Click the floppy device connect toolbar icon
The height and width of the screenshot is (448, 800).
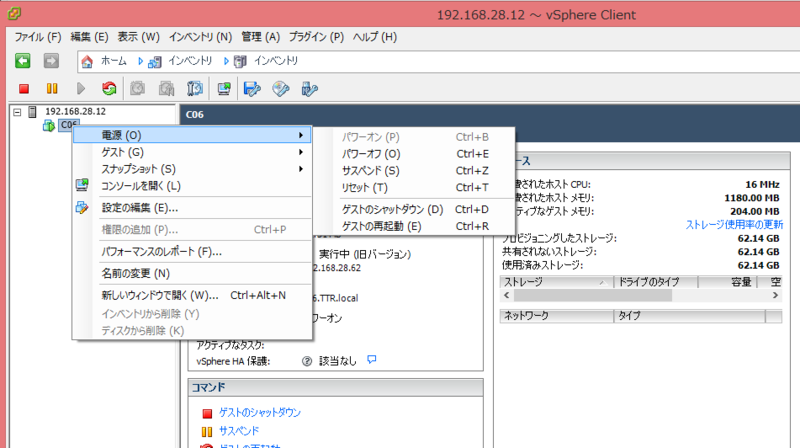tap(252, 89)
